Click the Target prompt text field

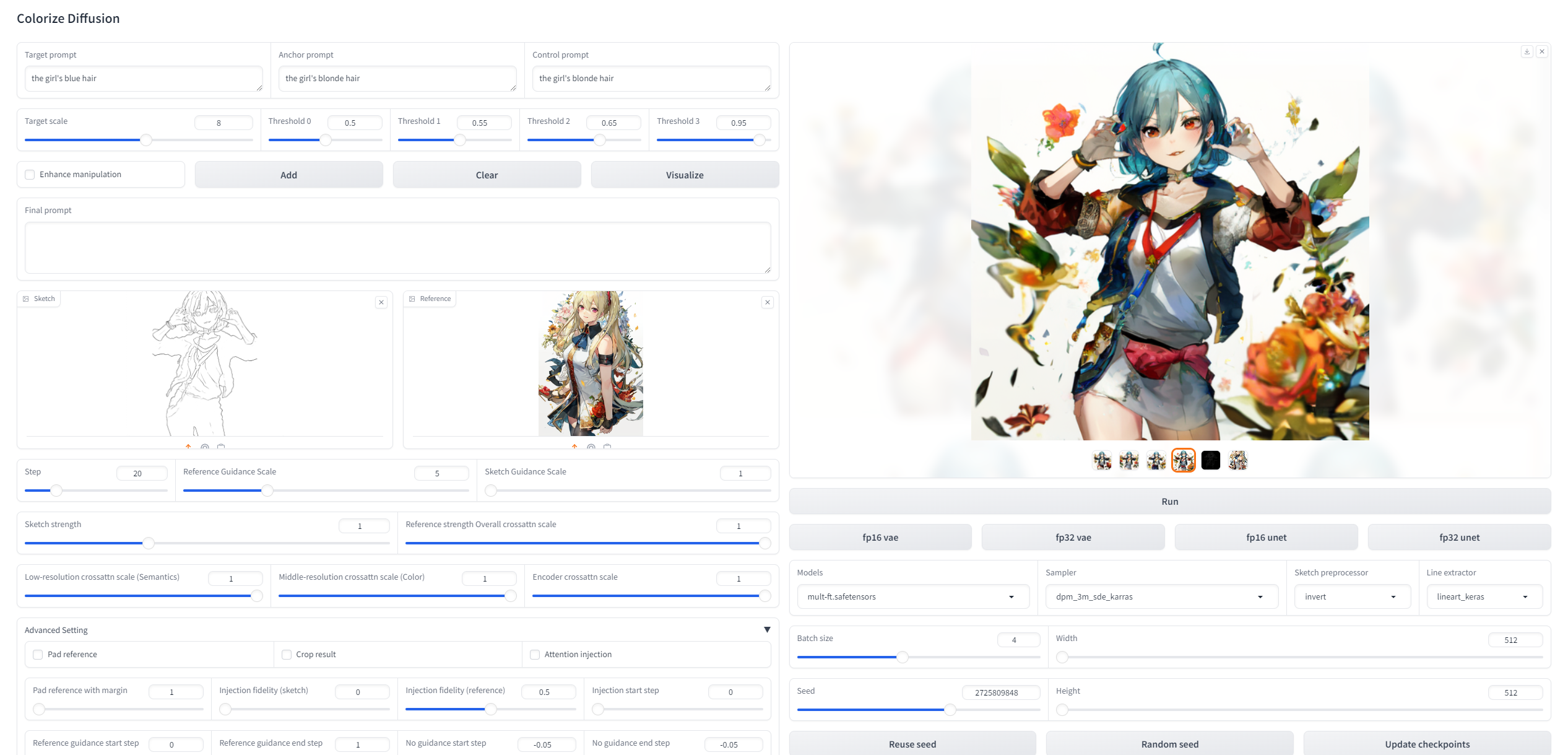[x=144, y=79]
